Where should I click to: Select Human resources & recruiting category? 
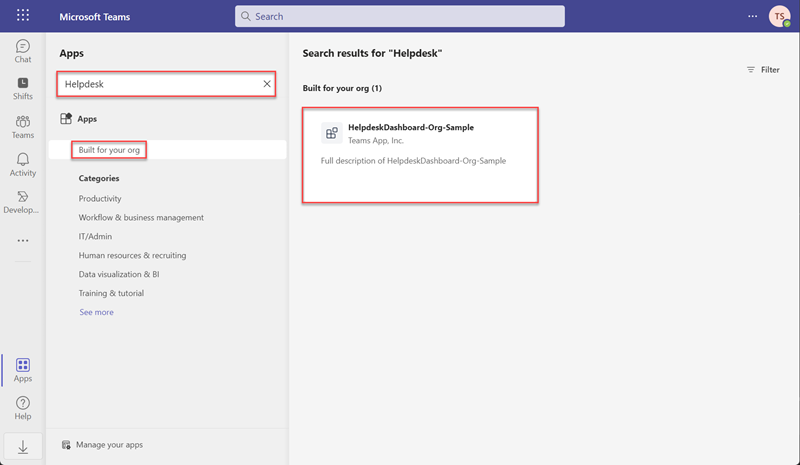coord(132,255)
